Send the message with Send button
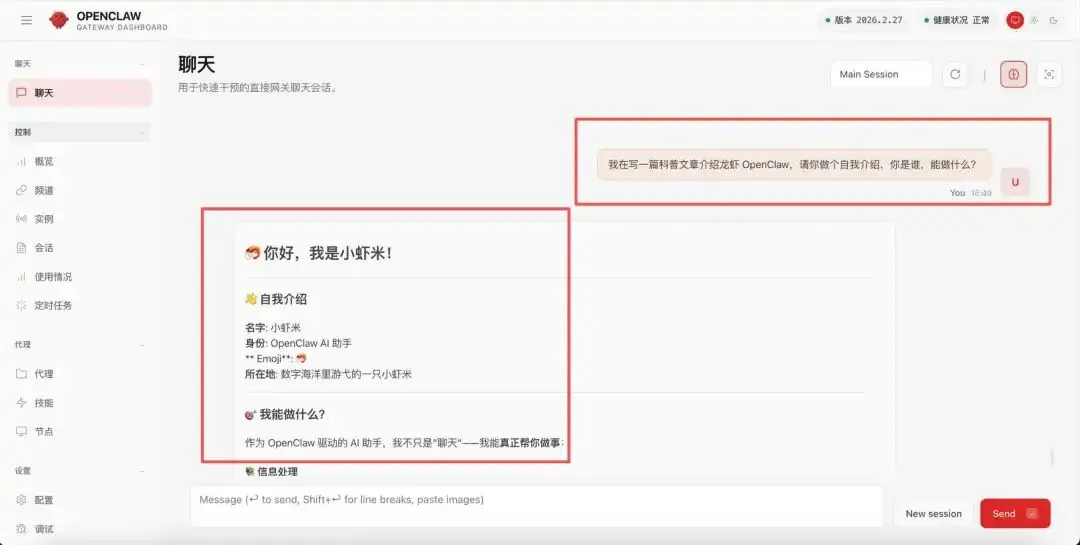Viewport: 1080px width, 545px height. 1015,513
